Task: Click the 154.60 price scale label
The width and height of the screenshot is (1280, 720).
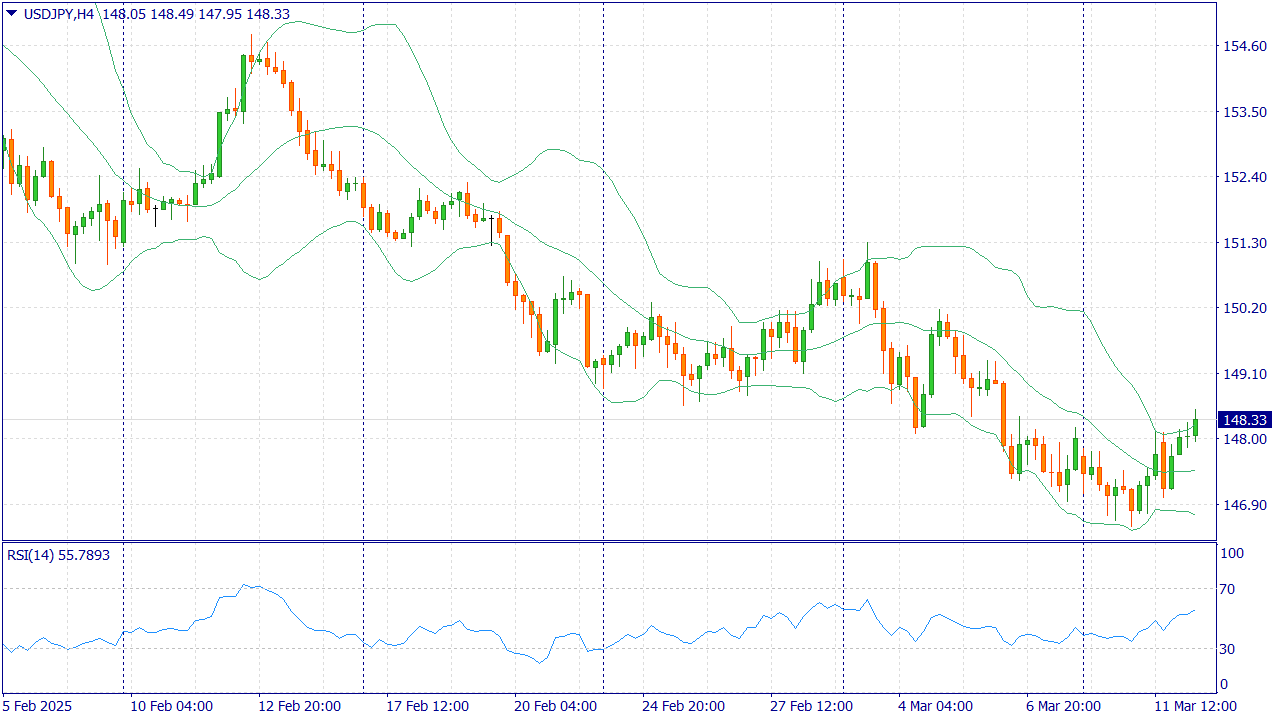Action: (x=1245, y=46)
